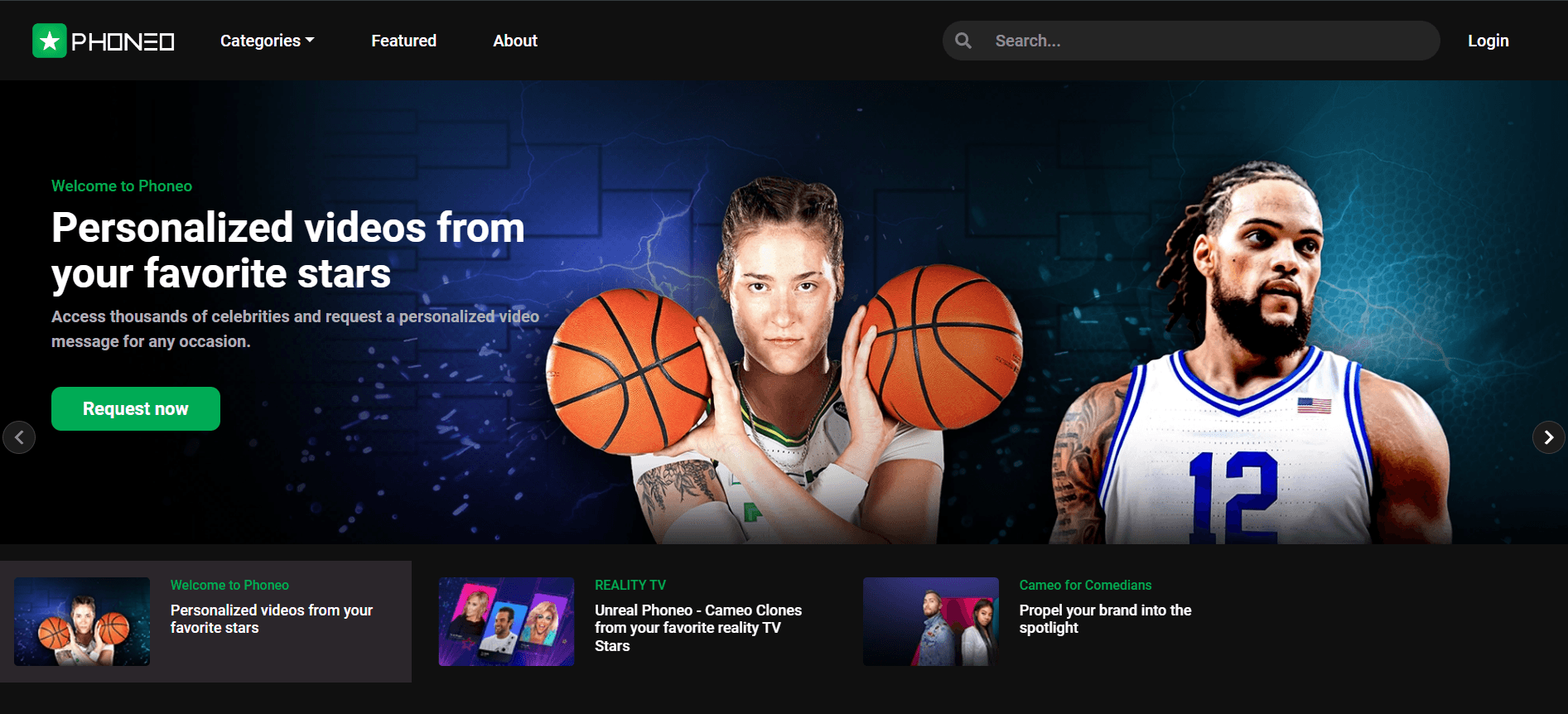
Task: Select 'Propel your brand into the spotlight' slide
Action: [x=1105, y=619]
